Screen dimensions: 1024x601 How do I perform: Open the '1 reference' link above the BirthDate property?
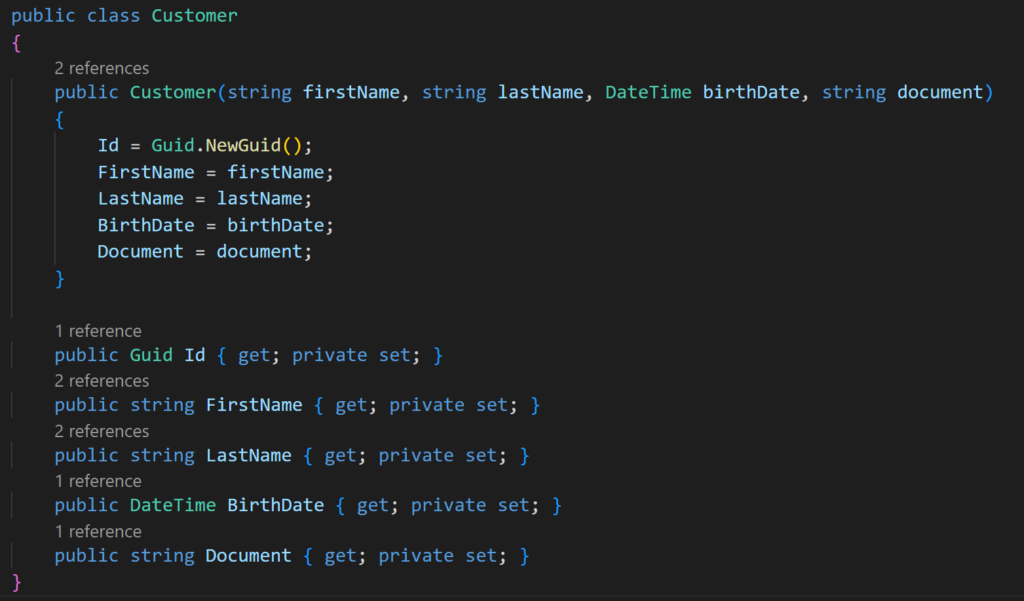(x=98, y=481)
